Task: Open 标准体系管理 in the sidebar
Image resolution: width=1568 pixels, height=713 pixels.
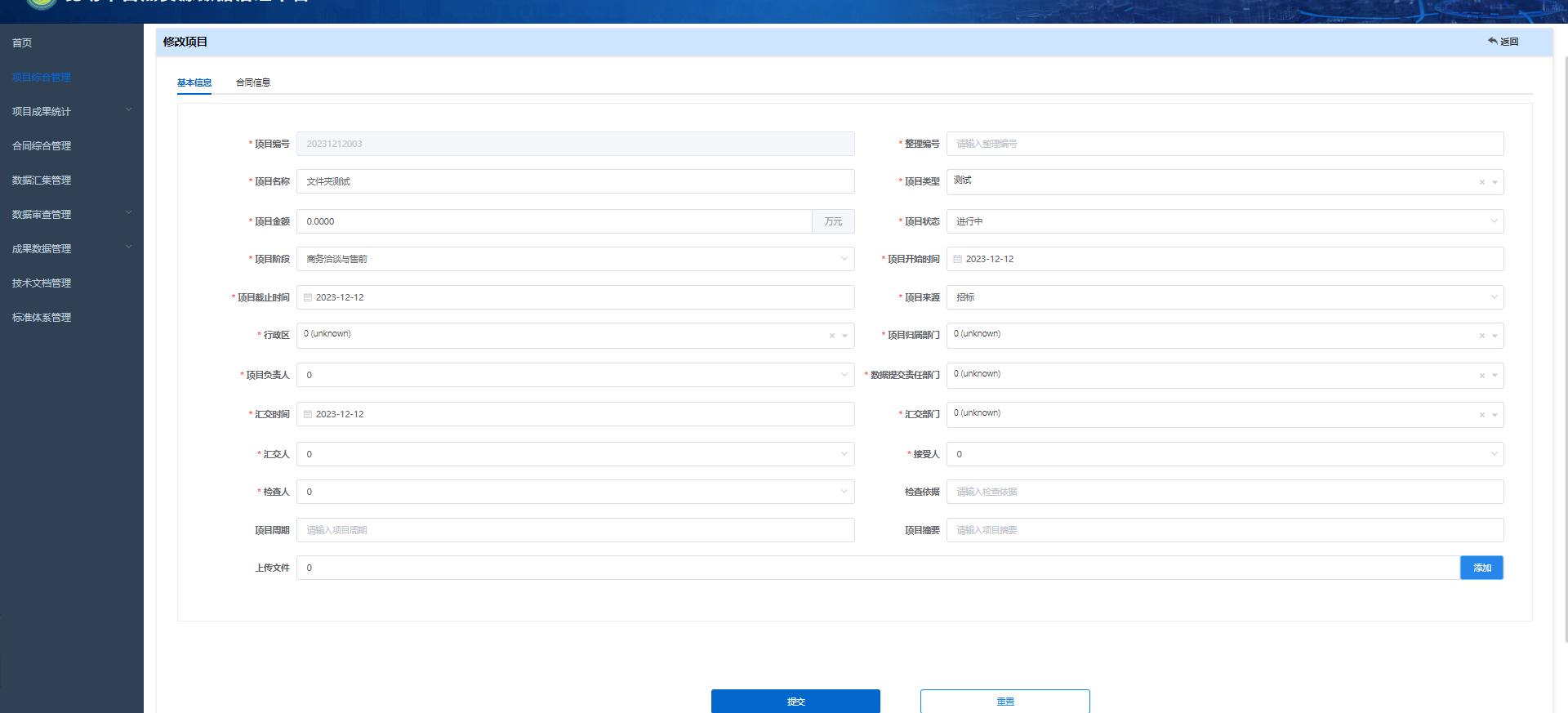Action: (42, 317)
